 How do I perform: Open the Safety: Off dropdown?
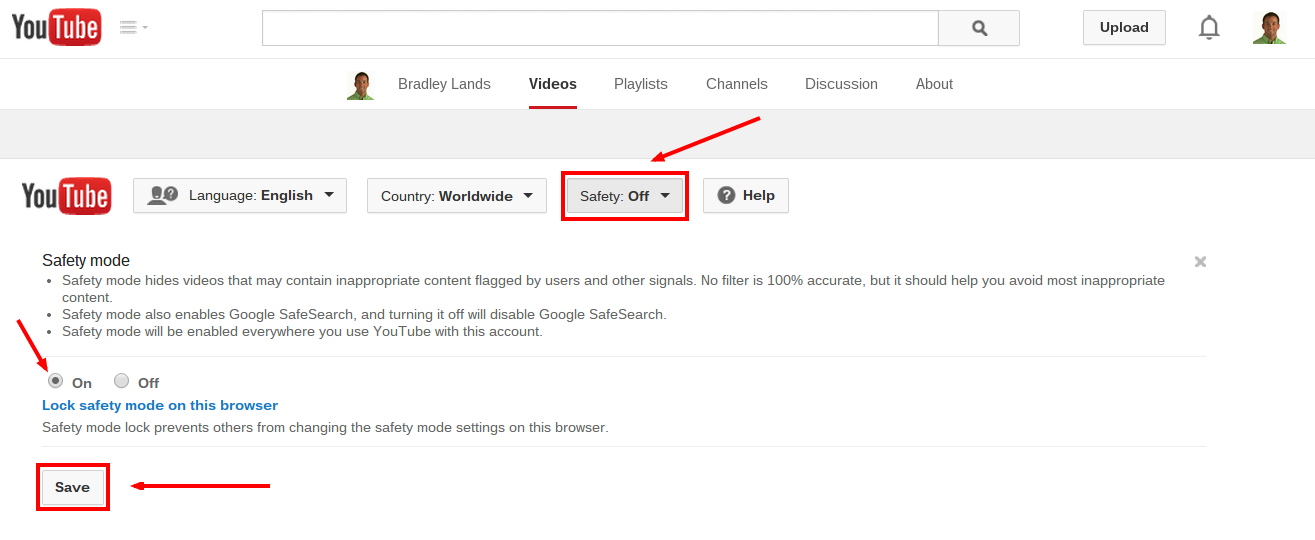(625, 196)
